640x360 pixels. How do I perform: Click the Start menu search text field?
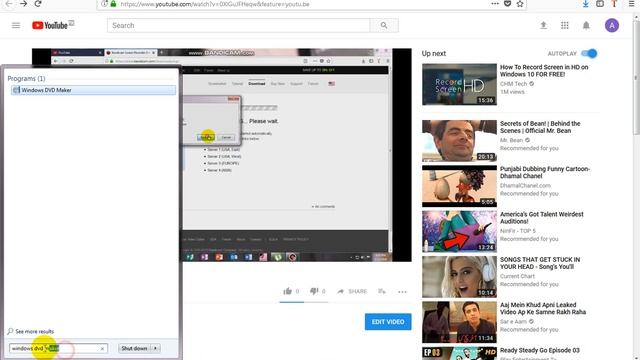pos(58,348)
